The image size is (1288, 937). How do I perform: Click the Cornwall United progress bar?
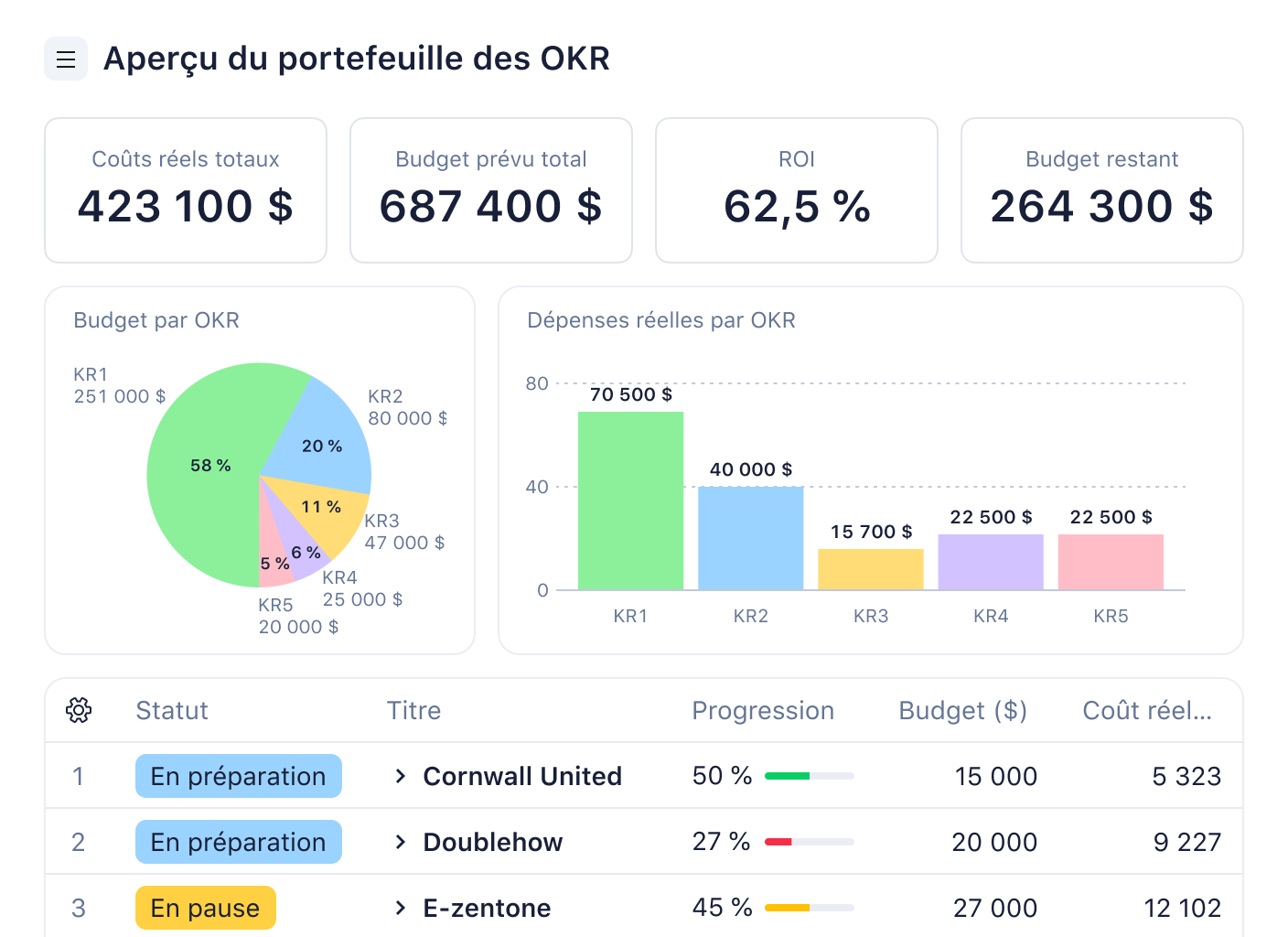[x=809, y=774]
